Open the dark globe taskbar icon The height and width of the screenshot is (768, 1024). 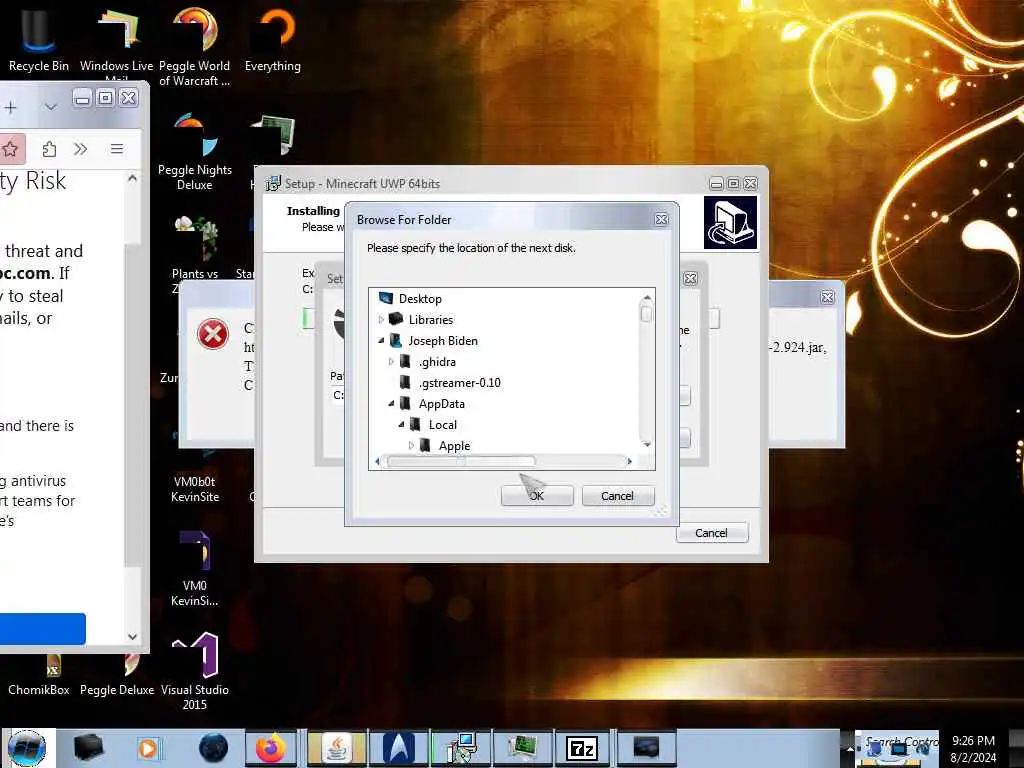point(213,748)
